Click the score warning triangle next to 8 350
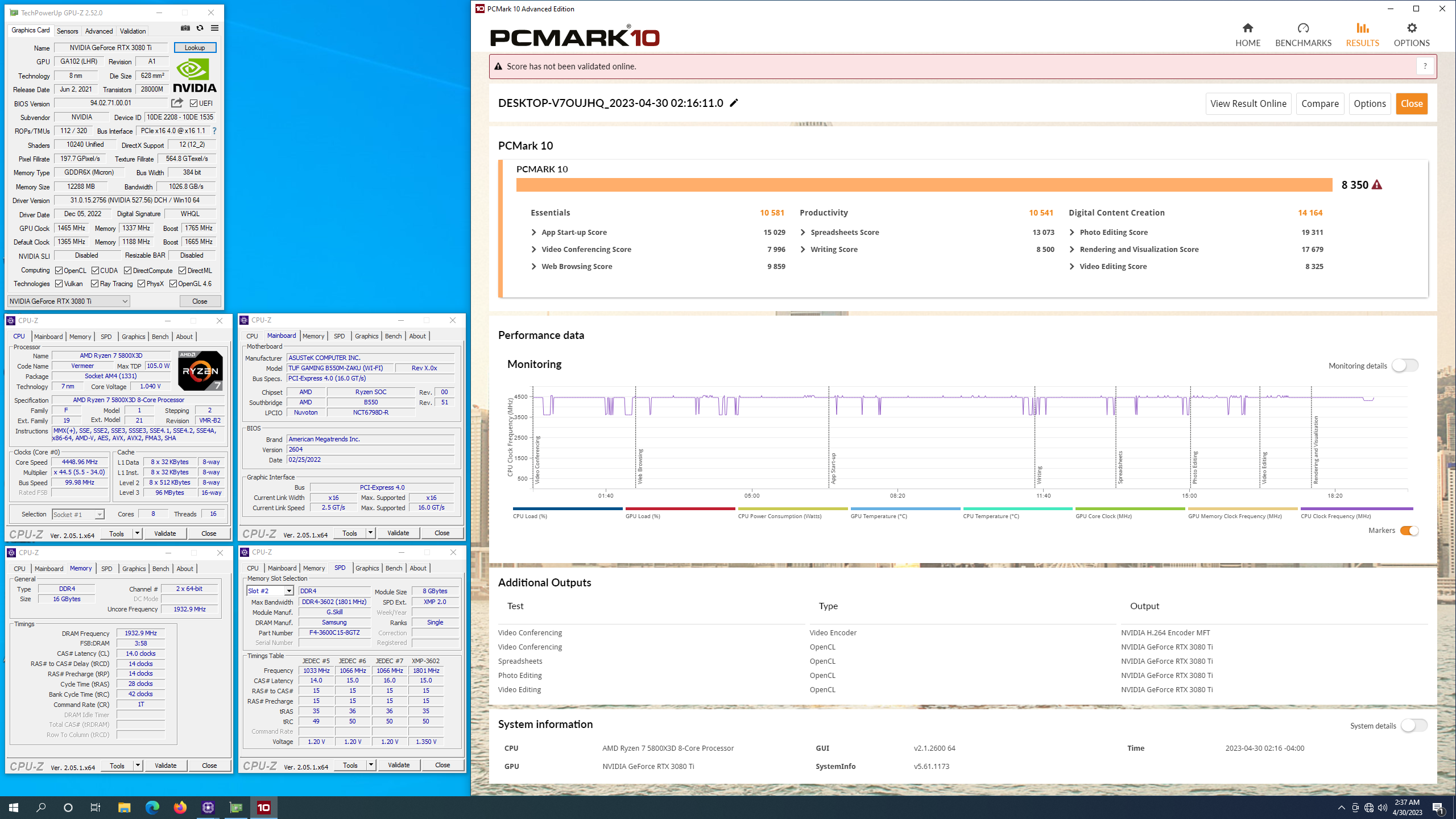 (1377, 185)
